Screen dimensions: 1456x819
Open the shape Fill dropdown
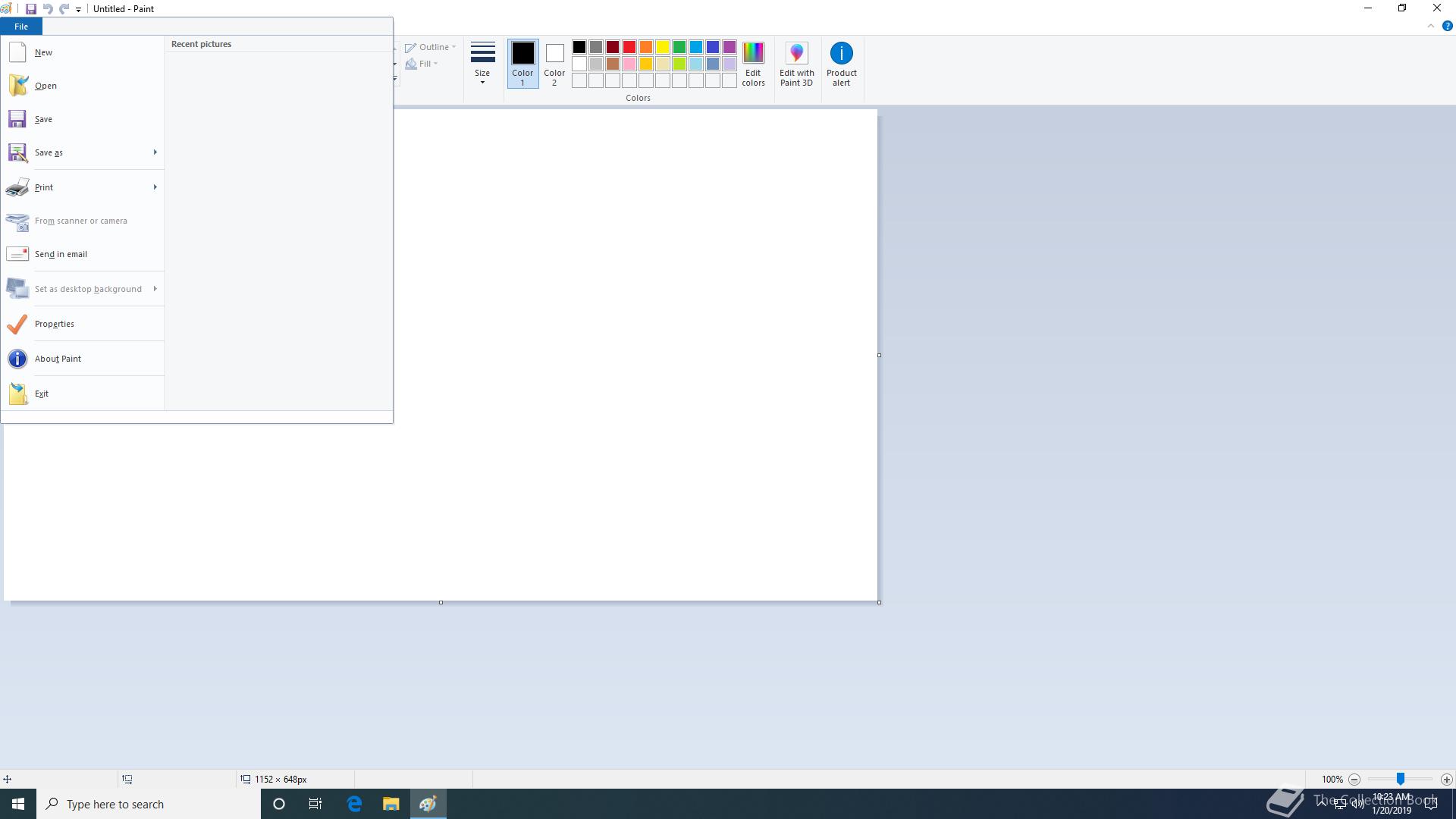(422, 64)
